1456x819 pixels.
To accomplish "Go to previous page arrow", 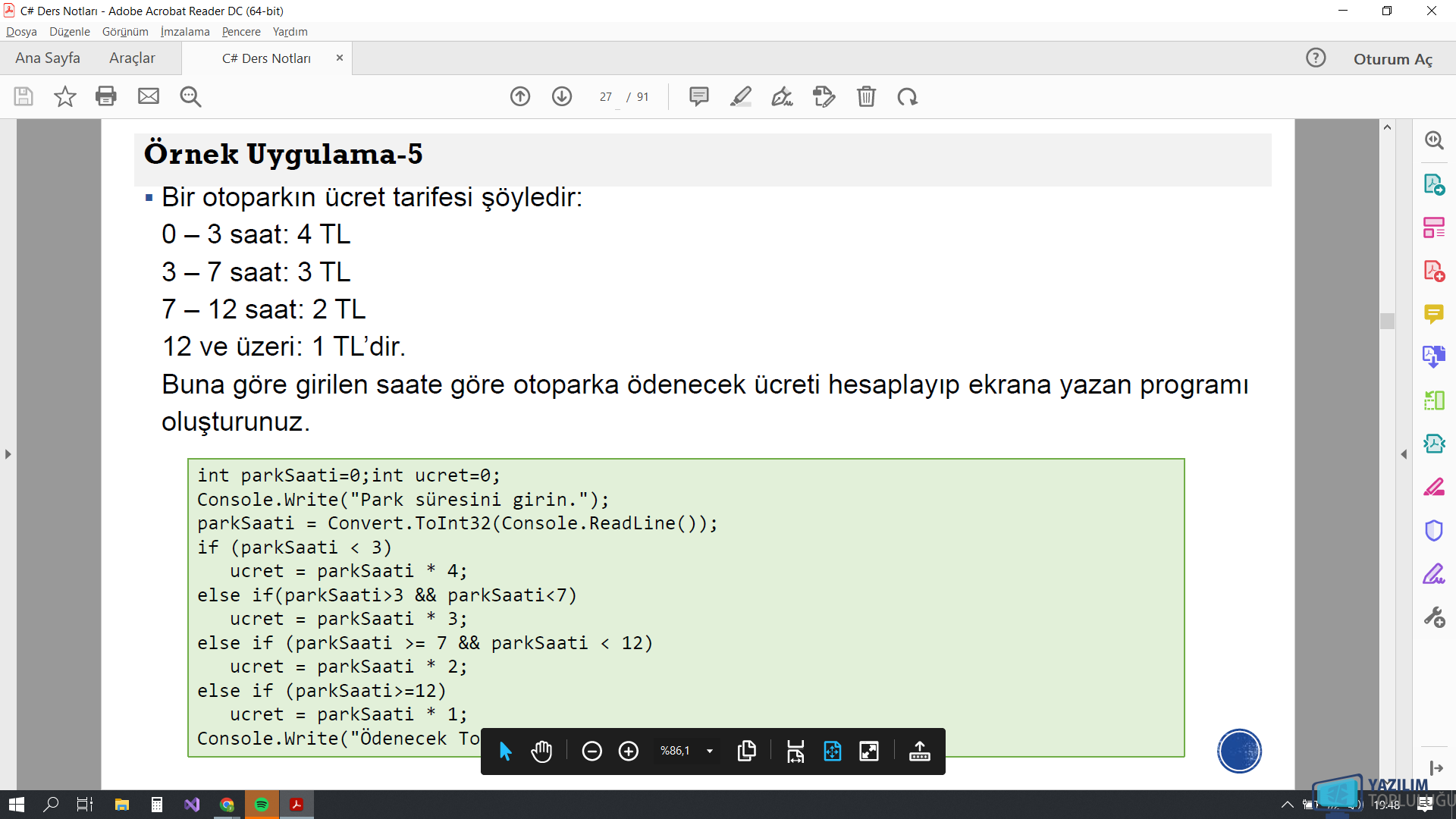I will tap(520, 96).
